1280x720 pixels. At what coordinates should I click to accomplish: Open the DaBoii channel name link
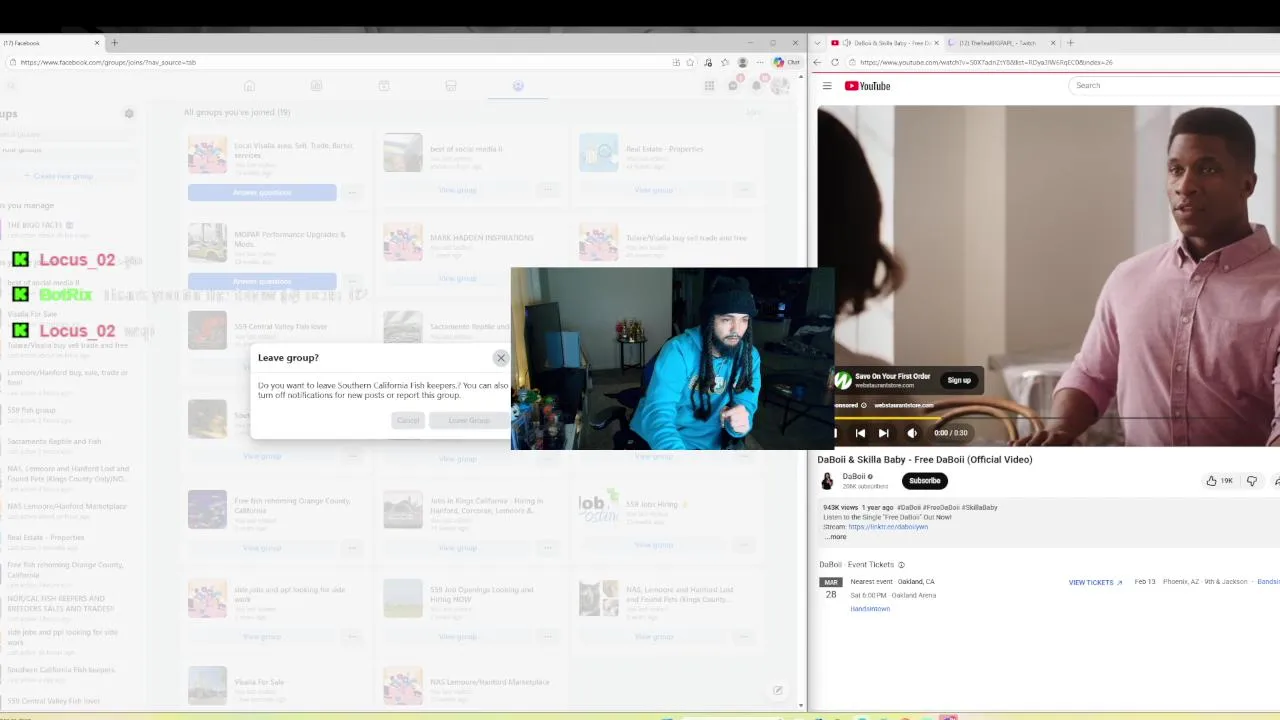[x=854, y=476]
